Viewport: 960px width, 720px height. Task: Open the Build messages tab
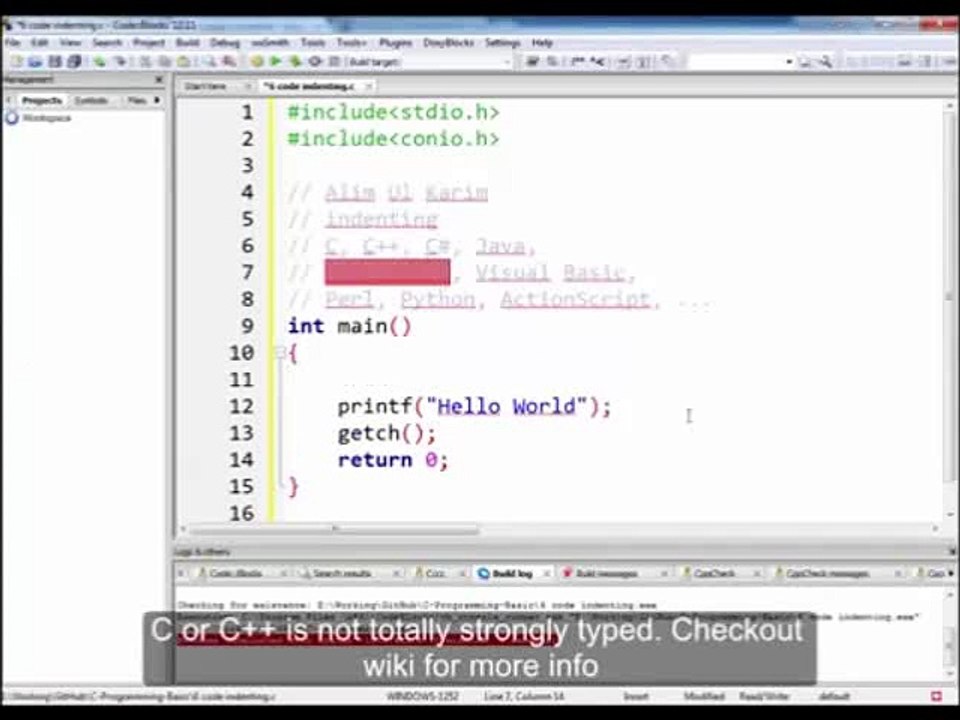[x=606, y=573]
